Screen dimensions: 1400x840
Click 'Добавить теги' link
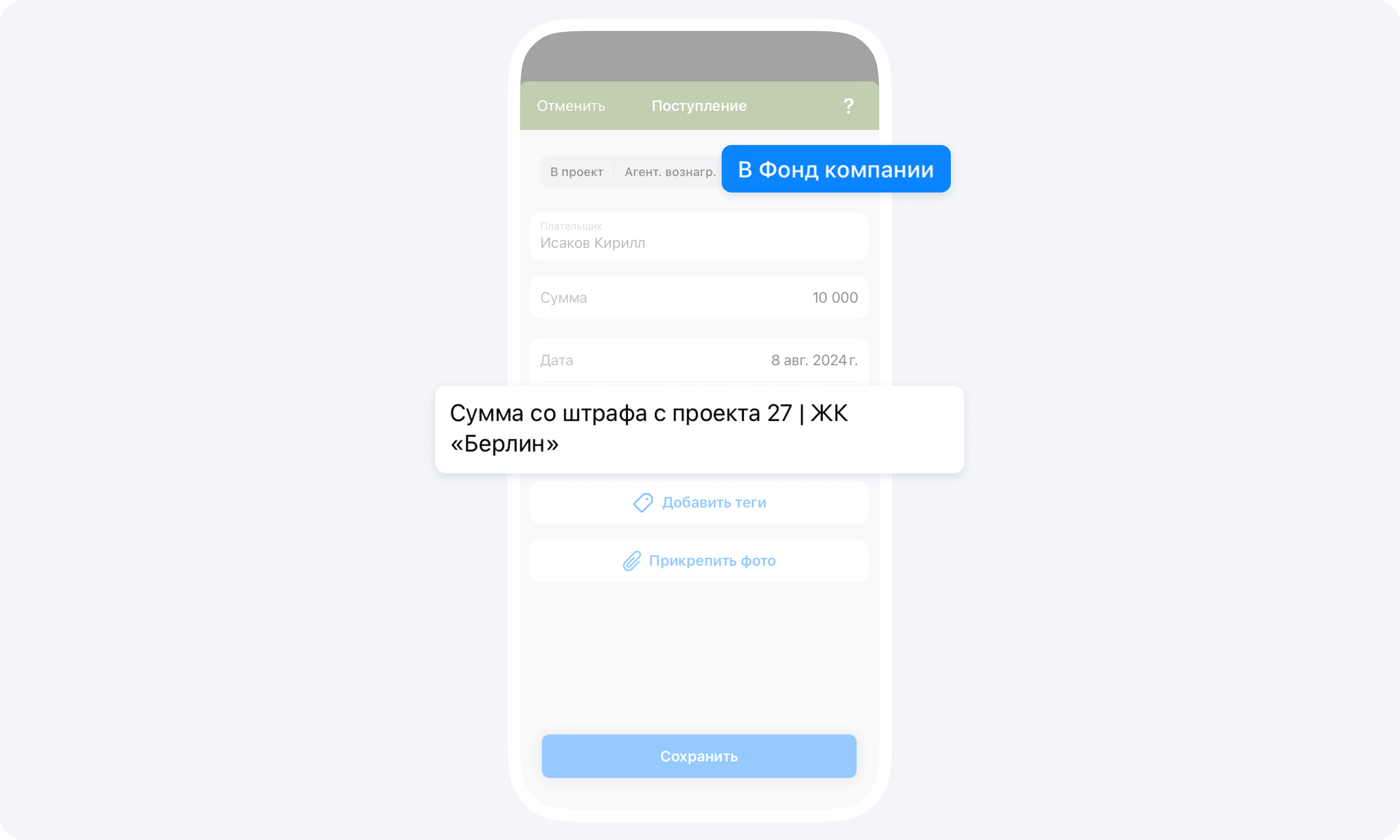[x=700, y=502]
